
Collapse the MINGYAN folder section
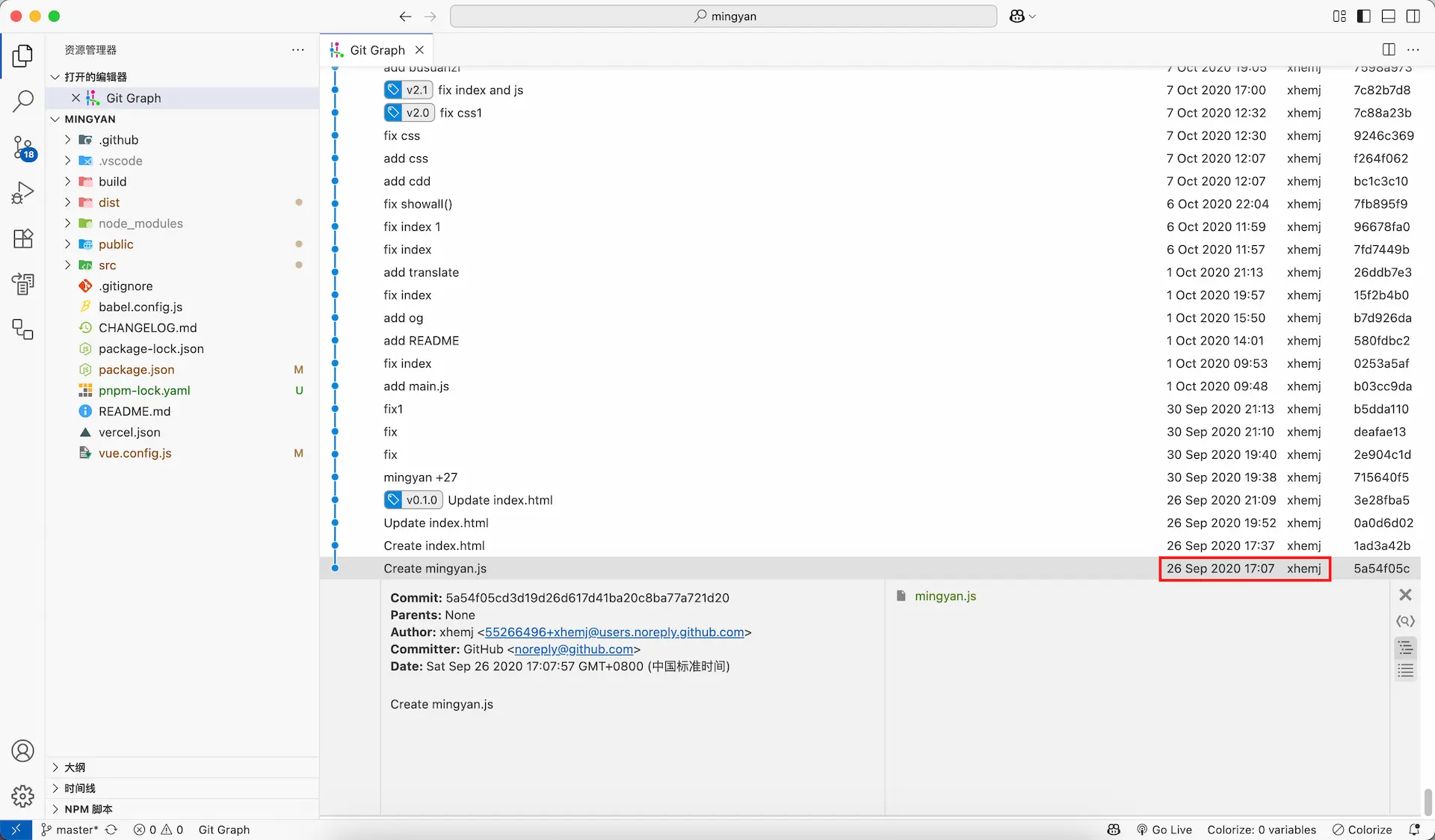point(90,119)
